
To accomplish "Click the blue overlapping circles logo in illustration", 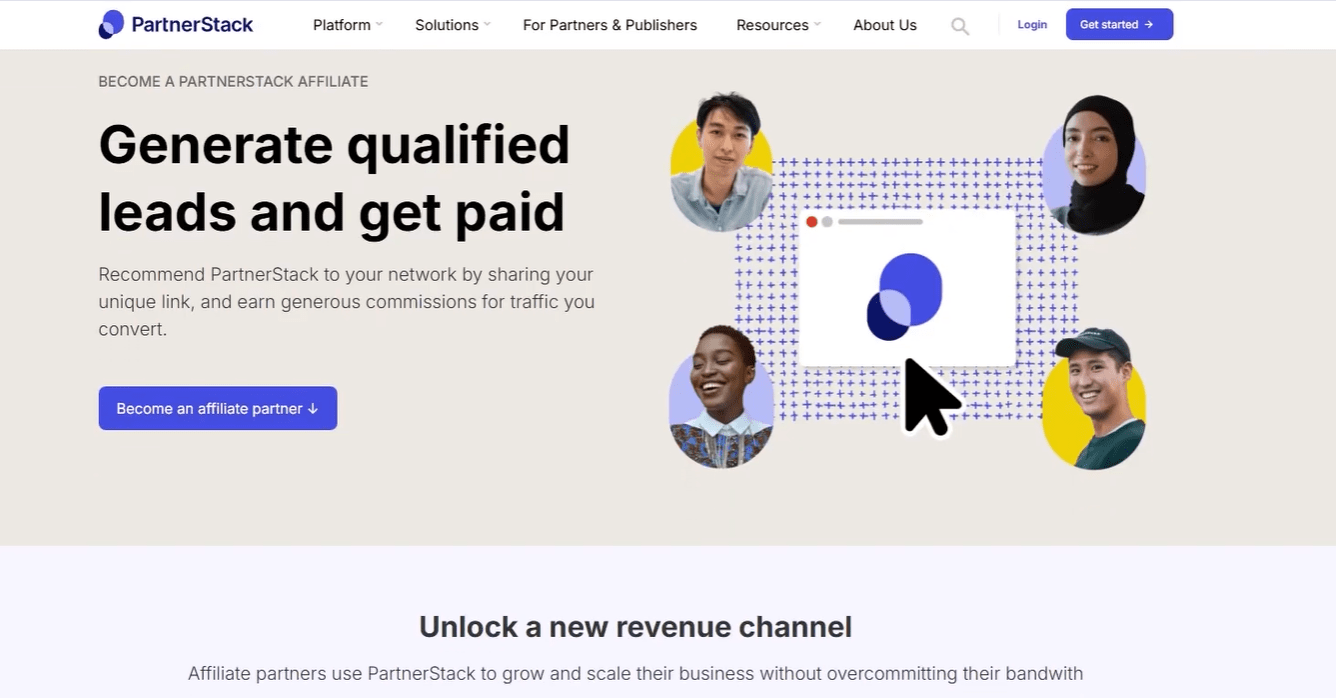I will [905, 297].
